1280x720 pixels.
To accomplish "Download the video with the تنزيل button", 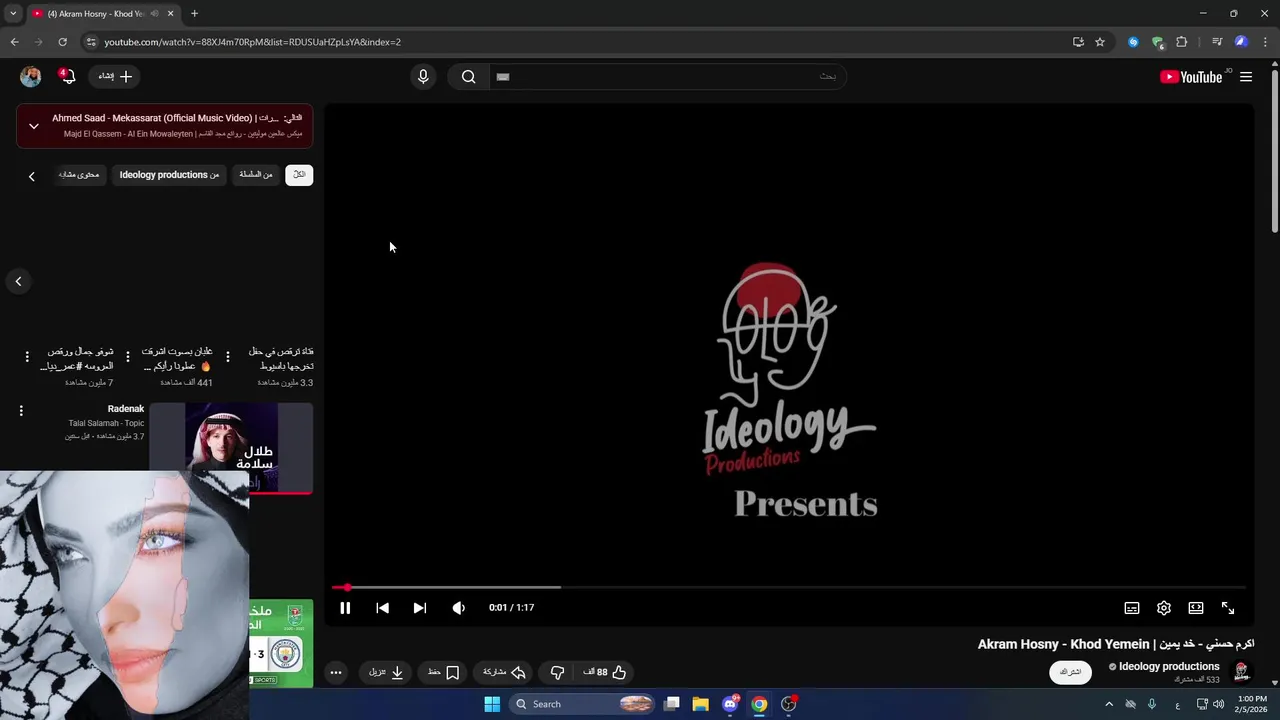I will pyautogui.click(x=386, y=672).
